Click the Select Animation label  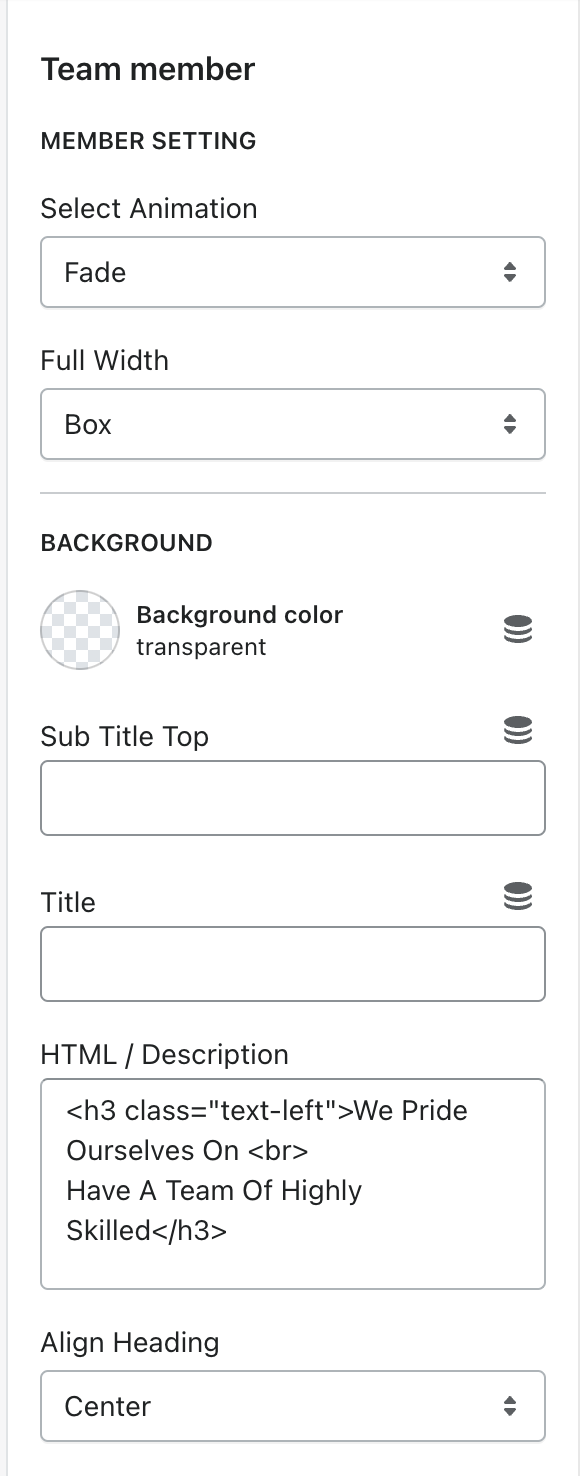pos(149,208)
